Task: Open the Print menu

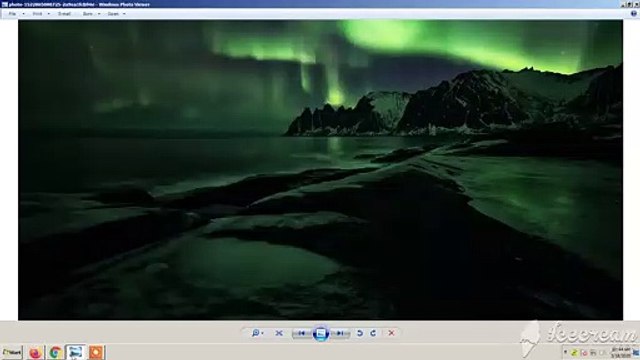Action: [x=38, y=14]
